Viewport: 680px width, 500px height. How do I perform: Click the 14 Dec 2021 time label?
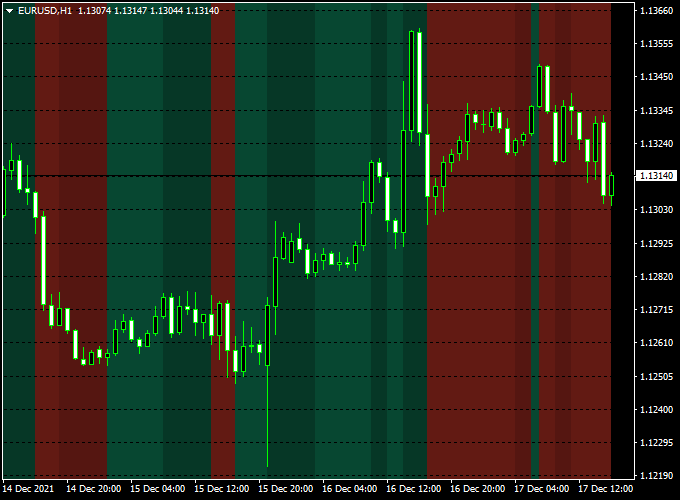28,489
